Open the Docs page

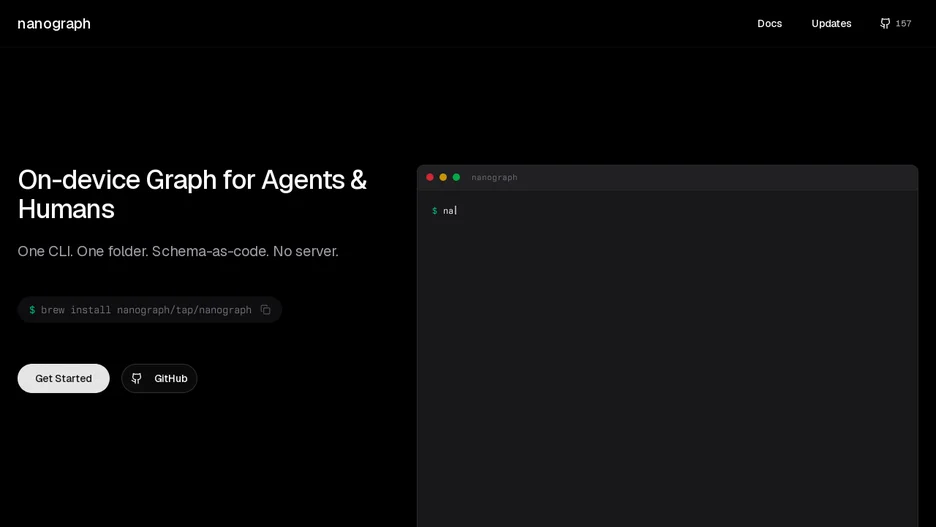[769, 24]
